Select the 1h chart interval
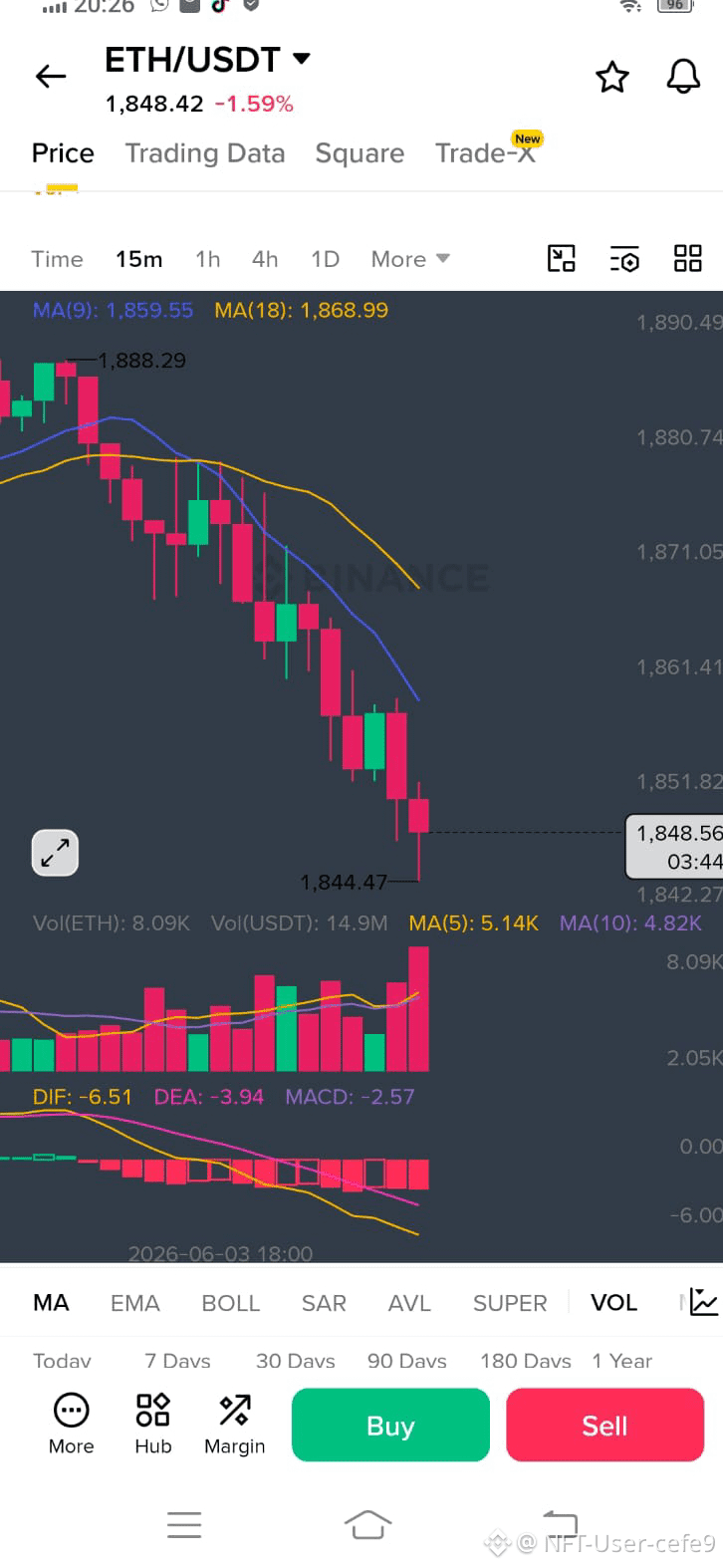 point(207,259)
